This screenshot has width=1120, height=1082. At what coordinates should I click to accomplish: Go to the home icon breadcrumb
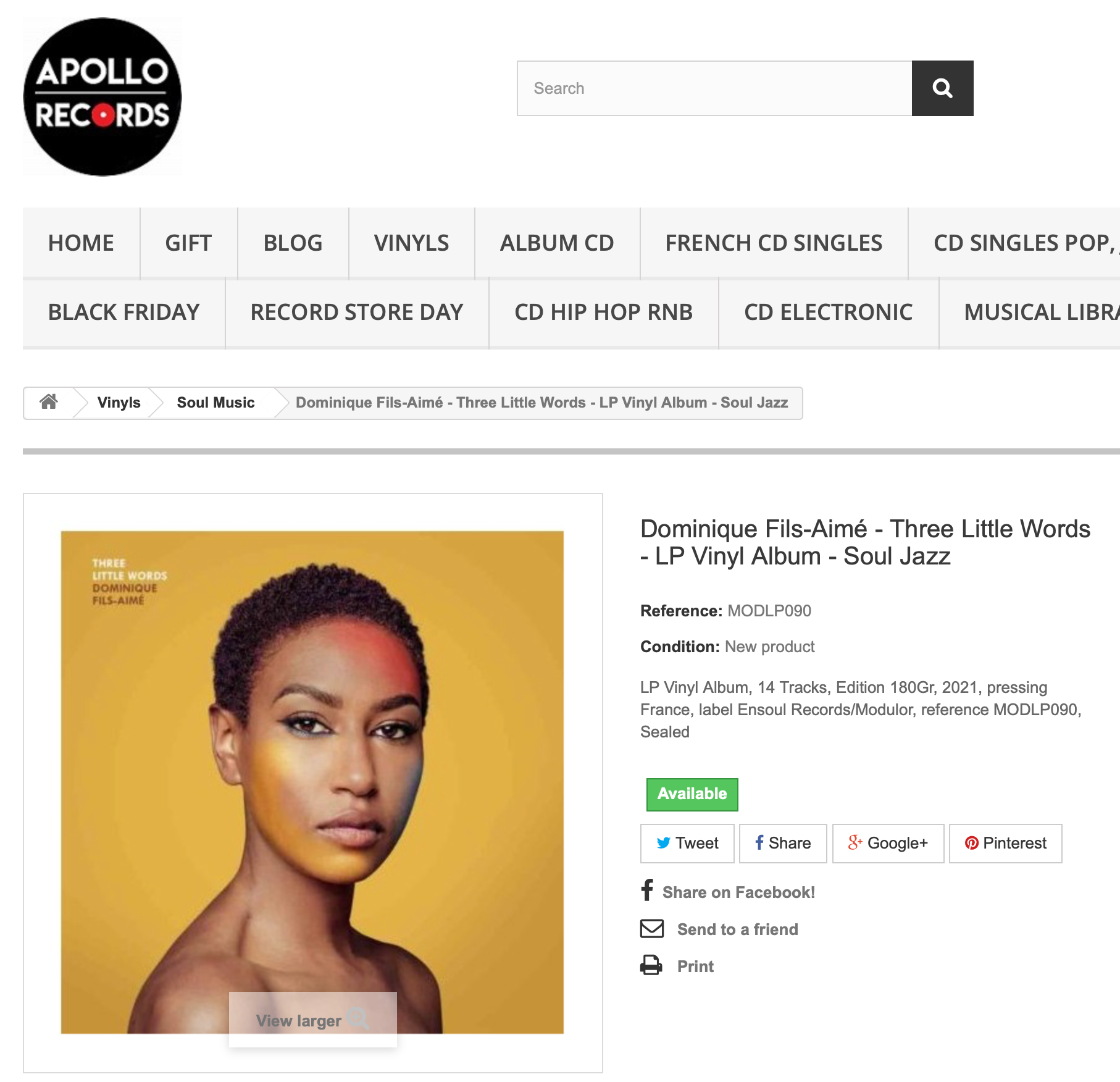(x=49, y=402)
